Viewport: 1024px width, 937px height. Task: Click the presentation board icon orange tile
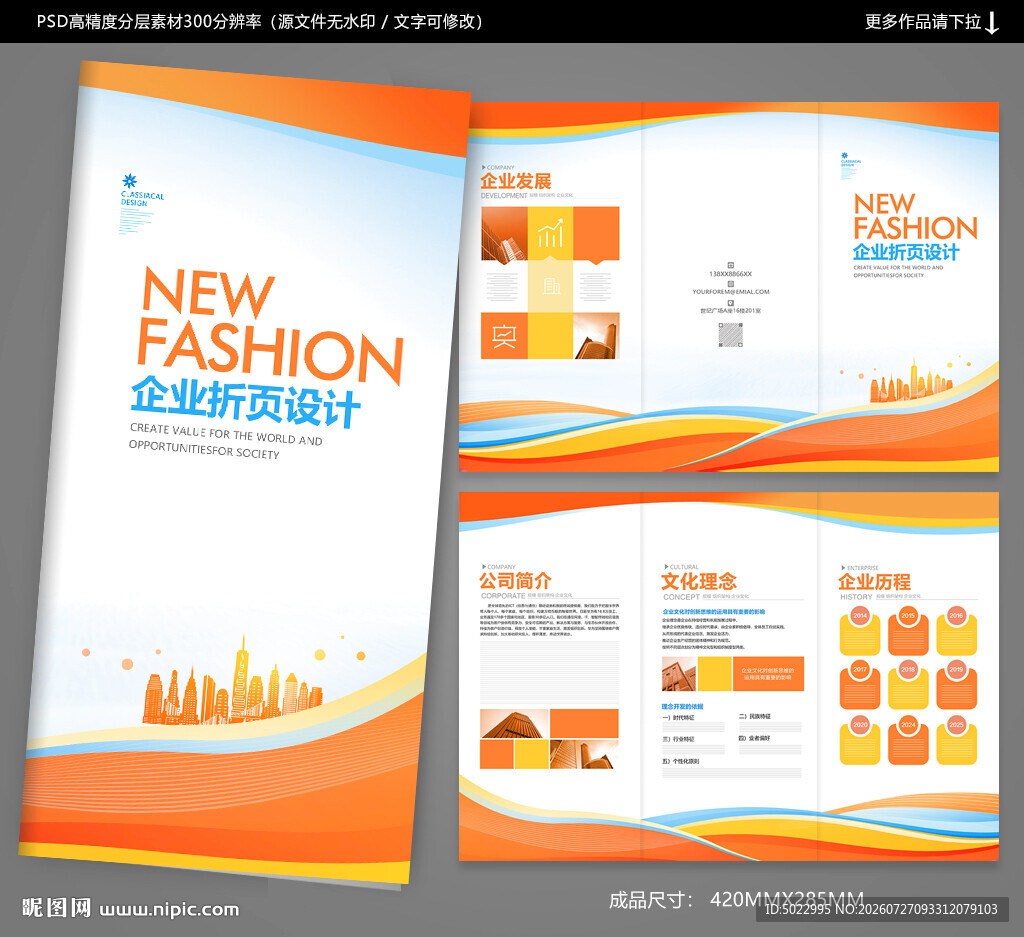(504, 336)
